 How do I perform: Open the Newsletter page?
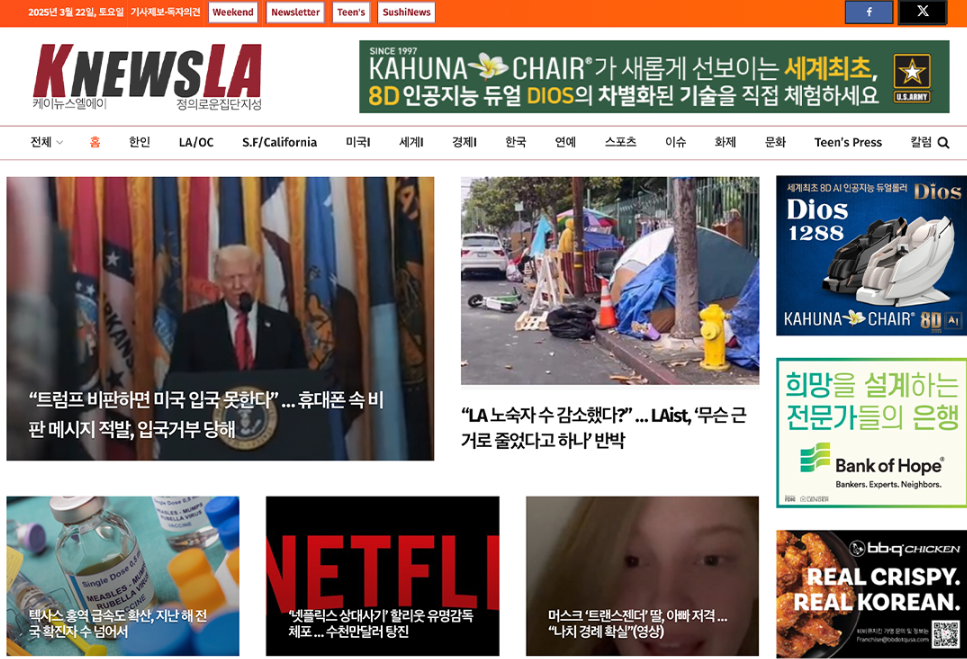point(294,12)
